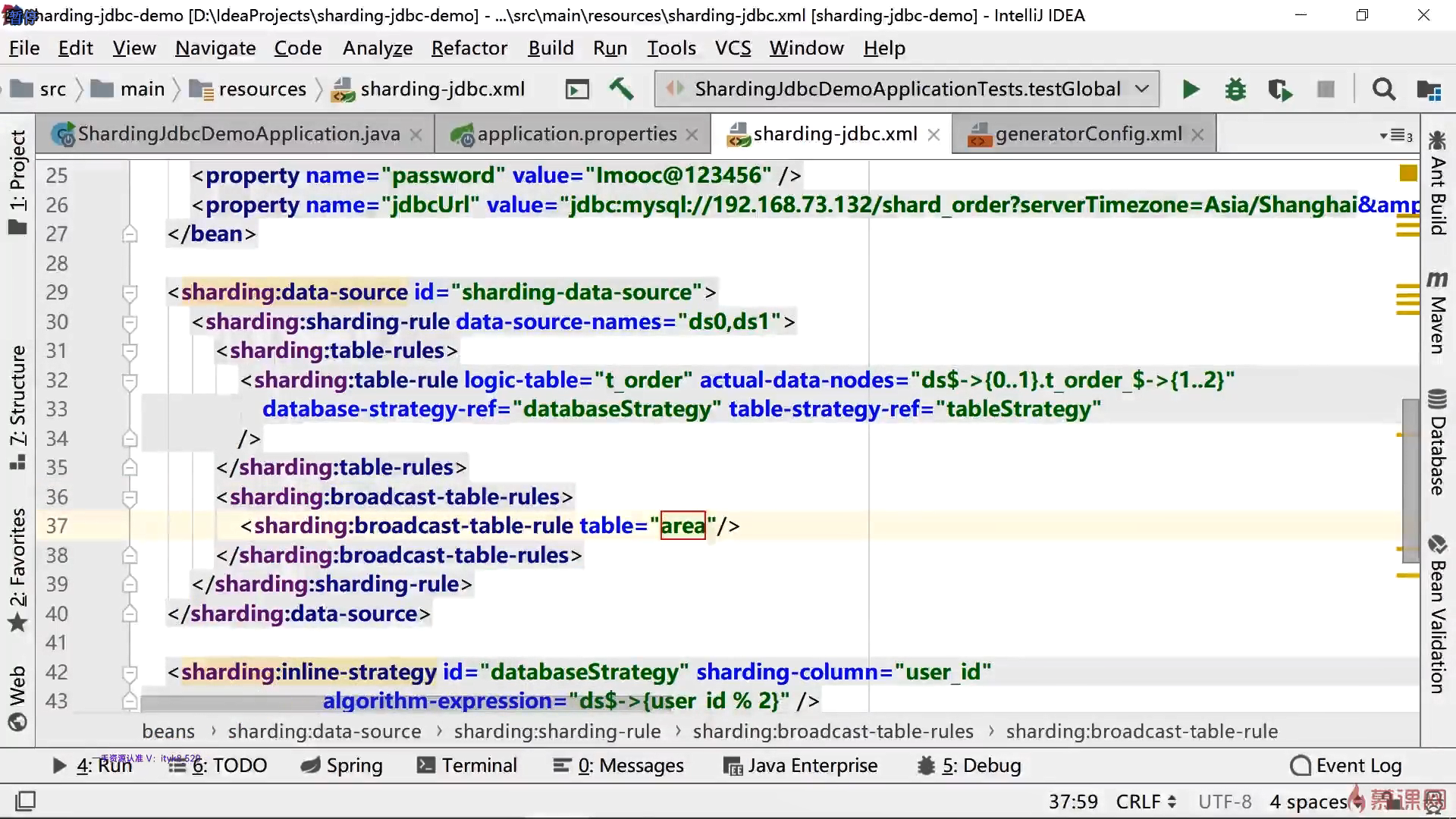Open the Terminal tool window
Image resolution: width=1456 pixels, height=819 pixels.
[468, 766]
